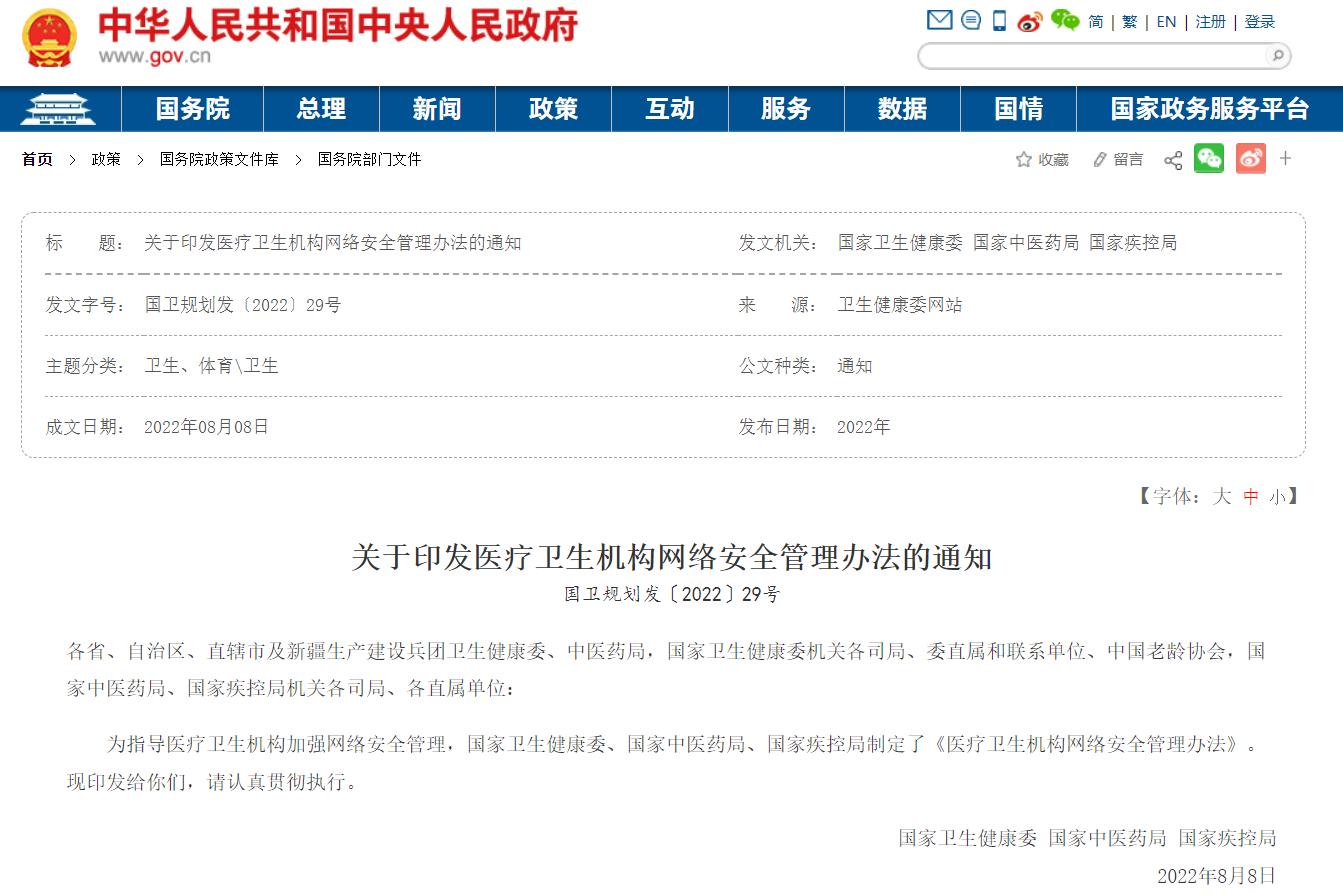This screenshot has width=1343, height=895.
Task: Click the magnifier to search
Action: coord(1278,57)
